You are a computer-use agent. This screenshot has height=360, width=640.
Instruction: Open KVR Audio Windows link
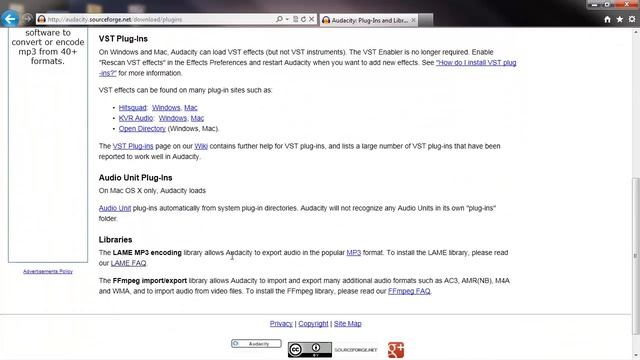click(173, 118)
